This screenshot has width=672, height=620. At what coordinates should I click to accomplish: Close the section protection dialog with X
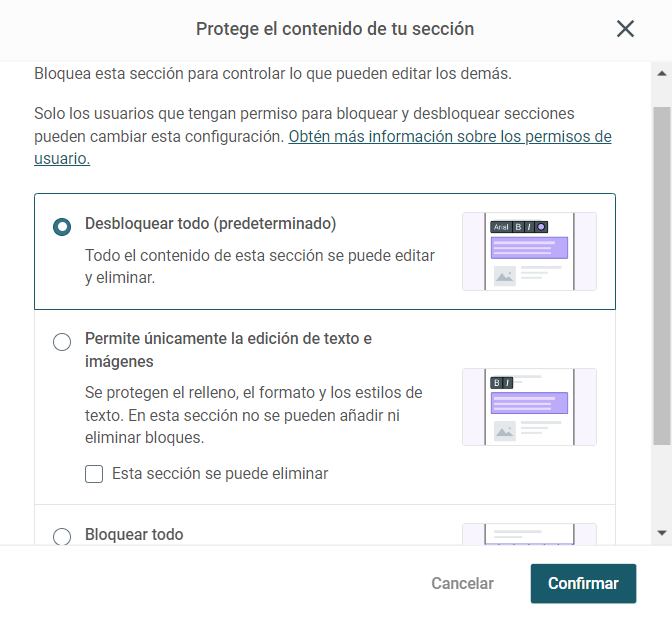[625, 29]
